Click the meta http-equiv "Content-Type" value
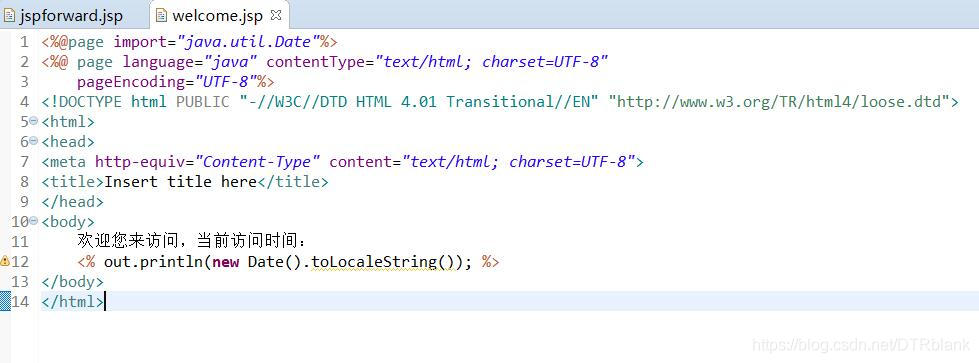Image resolution: width=979 pixels, height=363 pixels. click(x=258, y=162)
